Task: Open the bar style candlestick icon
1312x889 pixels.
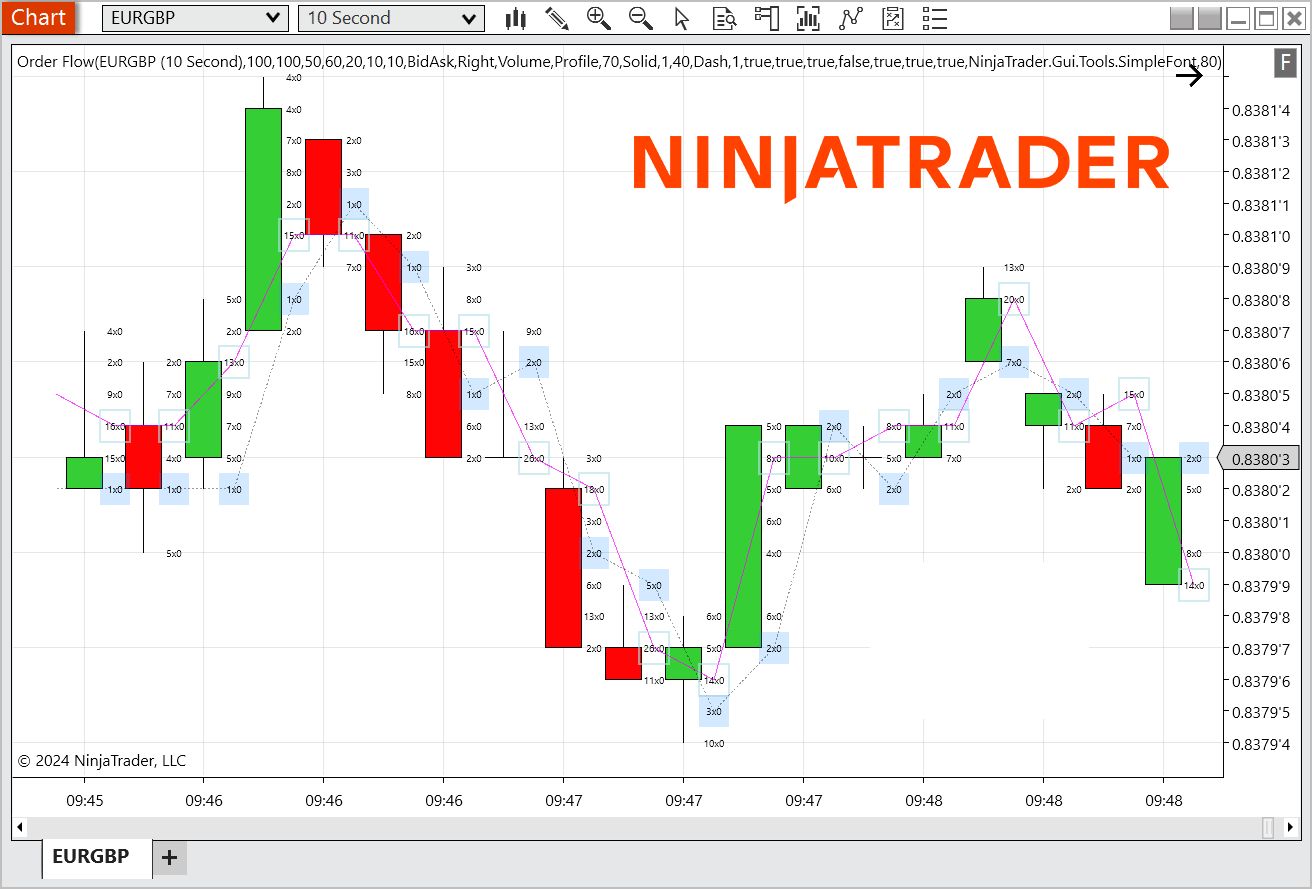Action: coord(516,18)
